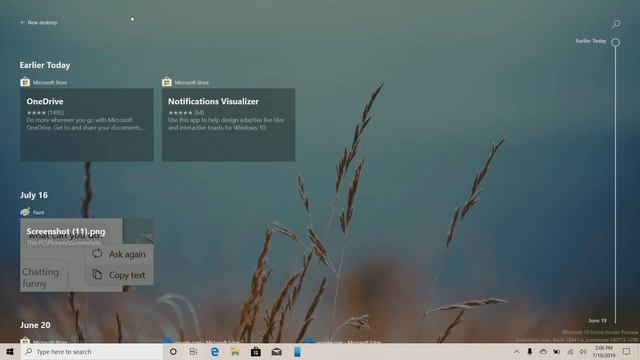The width and height of the screenshot is (640, 360).
Task: Open the Notifications Visualizer activity card
Action: click(x=229, y=124)
